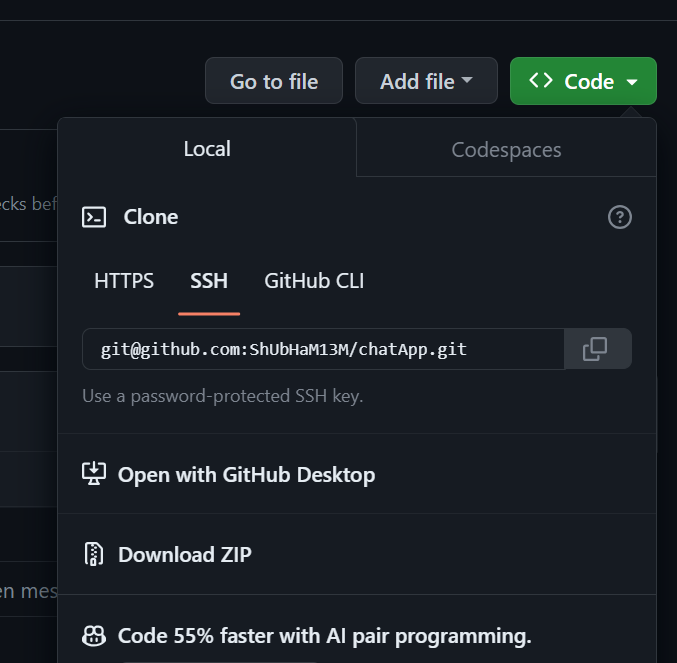Open the Clone help question mark icon
Screen dimensions: 677x663
[620, 217]
